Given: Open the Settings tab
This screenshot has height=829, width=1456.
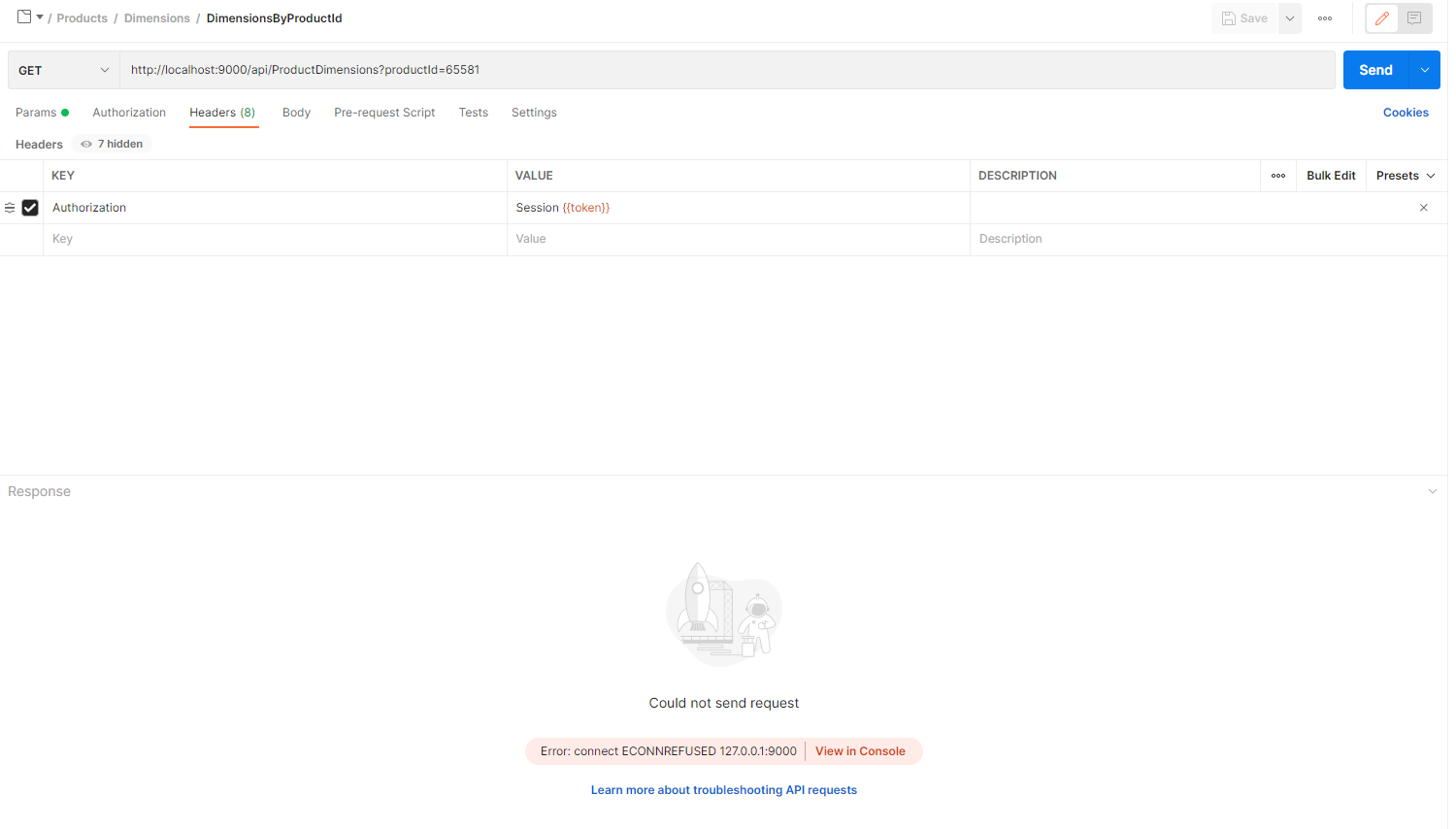Looking at the screenshot, I should 534,113.
